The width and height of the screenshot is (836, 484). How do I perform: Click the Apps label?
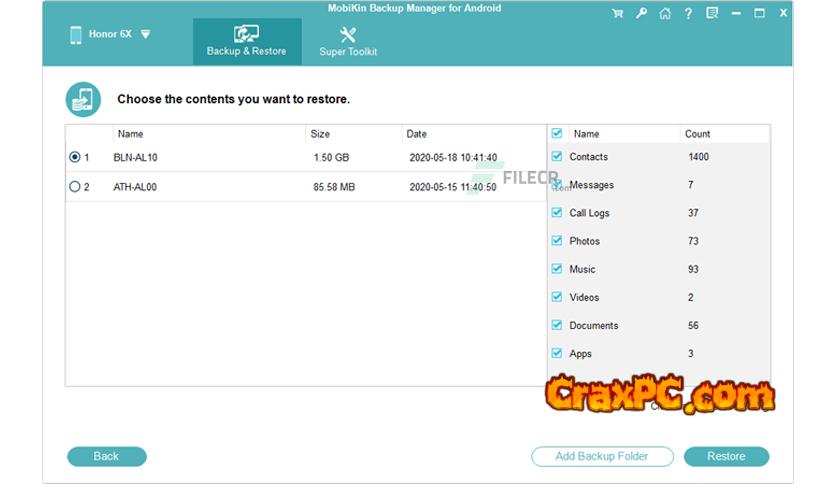580,354
